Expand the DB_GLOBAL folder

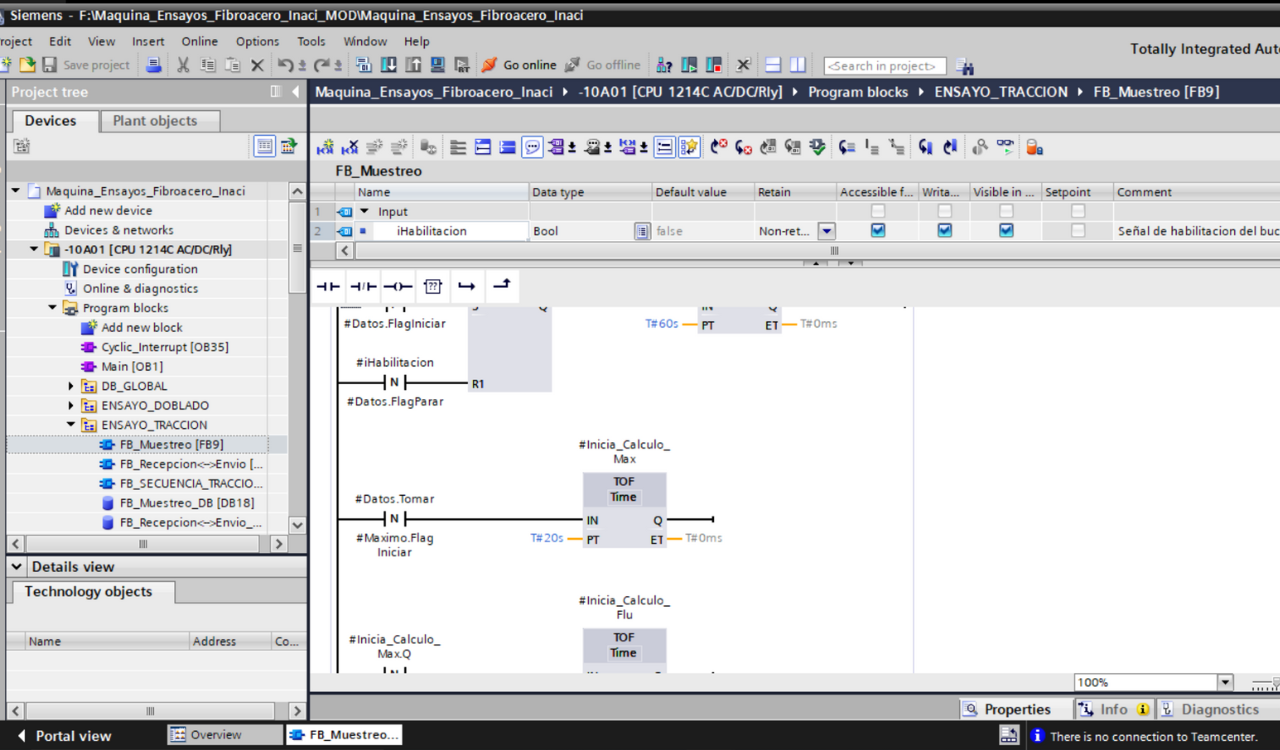click(x=71, y=386)
